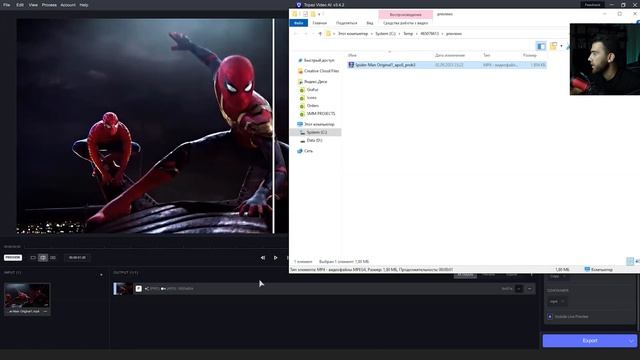Click This PC in the address breadcrumb
The height and width of the screenshot is (360, 640).
coord(353,33)
